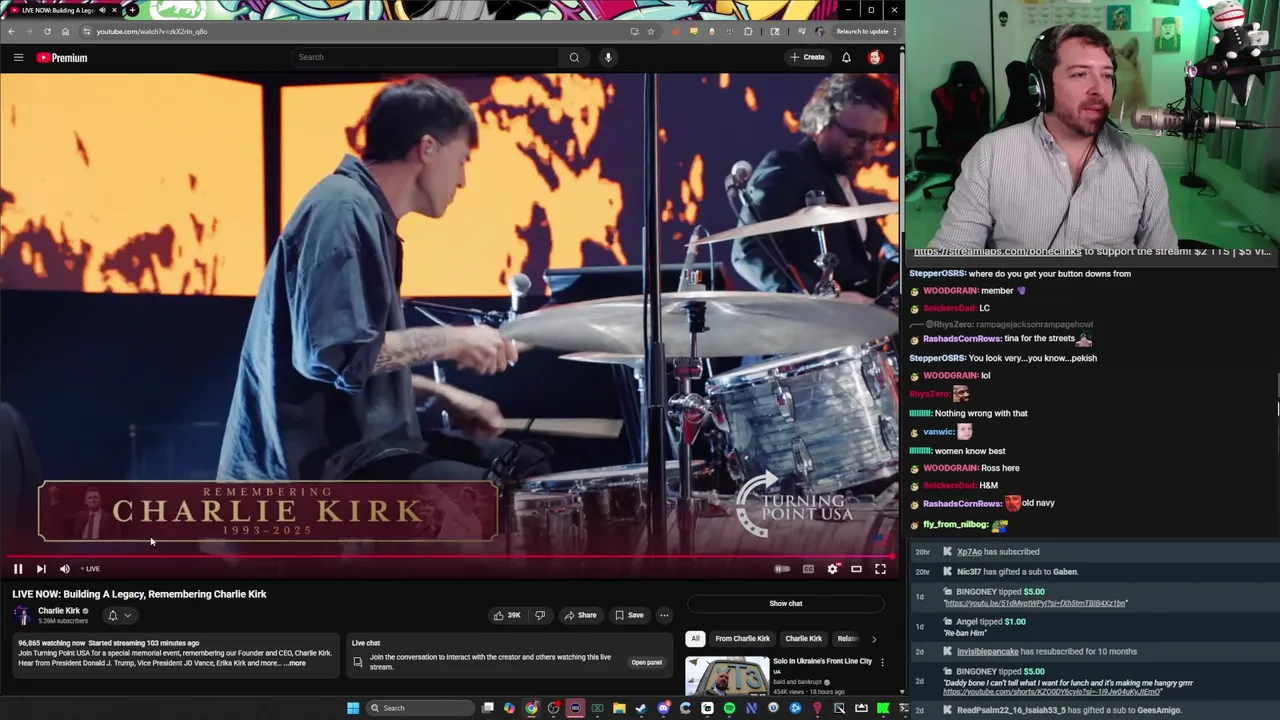Open streamlabs link in stream chat
Image resolution: width=1280 pixels, height=720 pixels.
point(997,252)
